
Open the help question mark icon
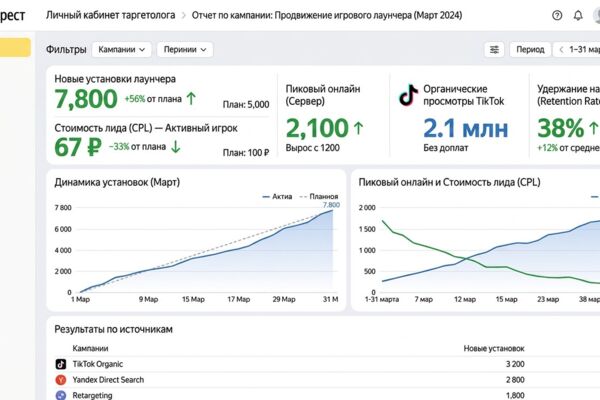click(x=557, y=15)
